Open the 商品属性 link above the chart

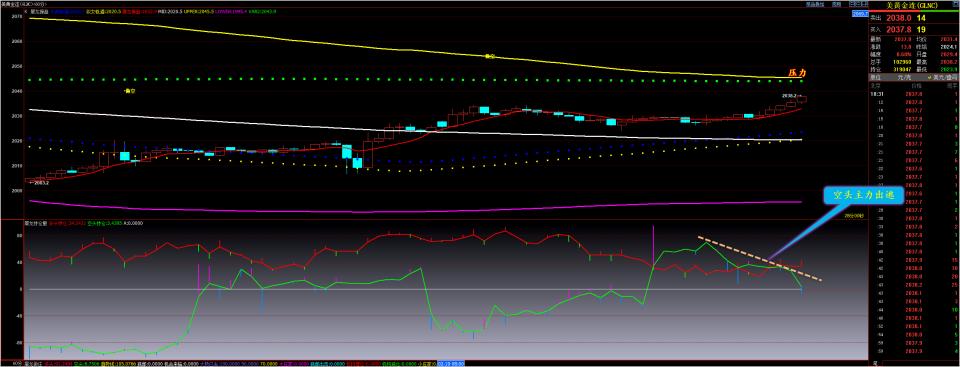[x=816, y=4]
